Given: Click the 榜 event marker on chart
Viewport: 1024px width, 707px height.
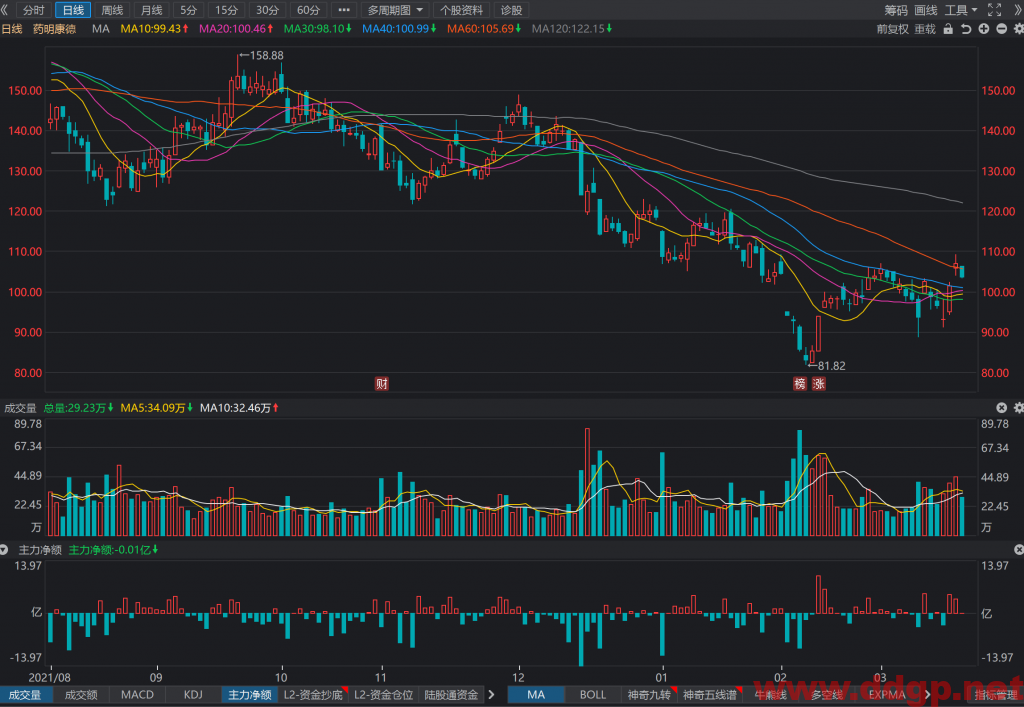Looking at the screenshot, I should pyautogui.click(x=800, y=383).
